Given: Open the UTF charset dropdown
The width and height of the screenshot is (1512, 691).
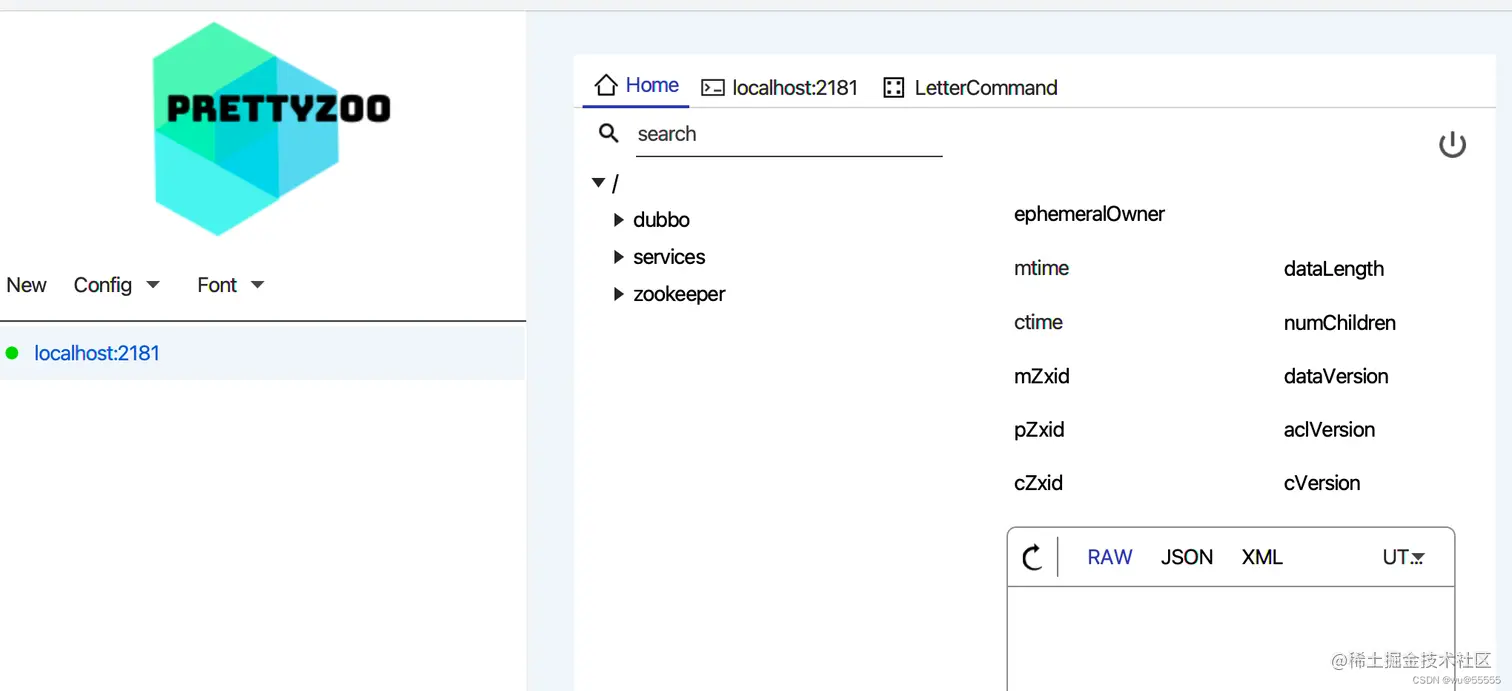Looking at the screenshot, I should coord(1403,557).
